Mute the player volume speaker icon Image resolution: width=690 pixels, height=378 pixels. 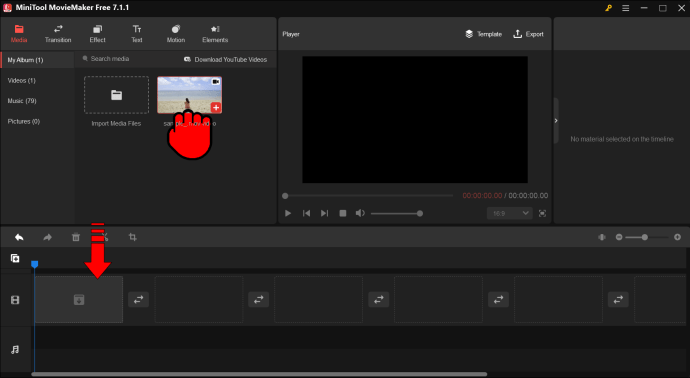pos(360,213)
